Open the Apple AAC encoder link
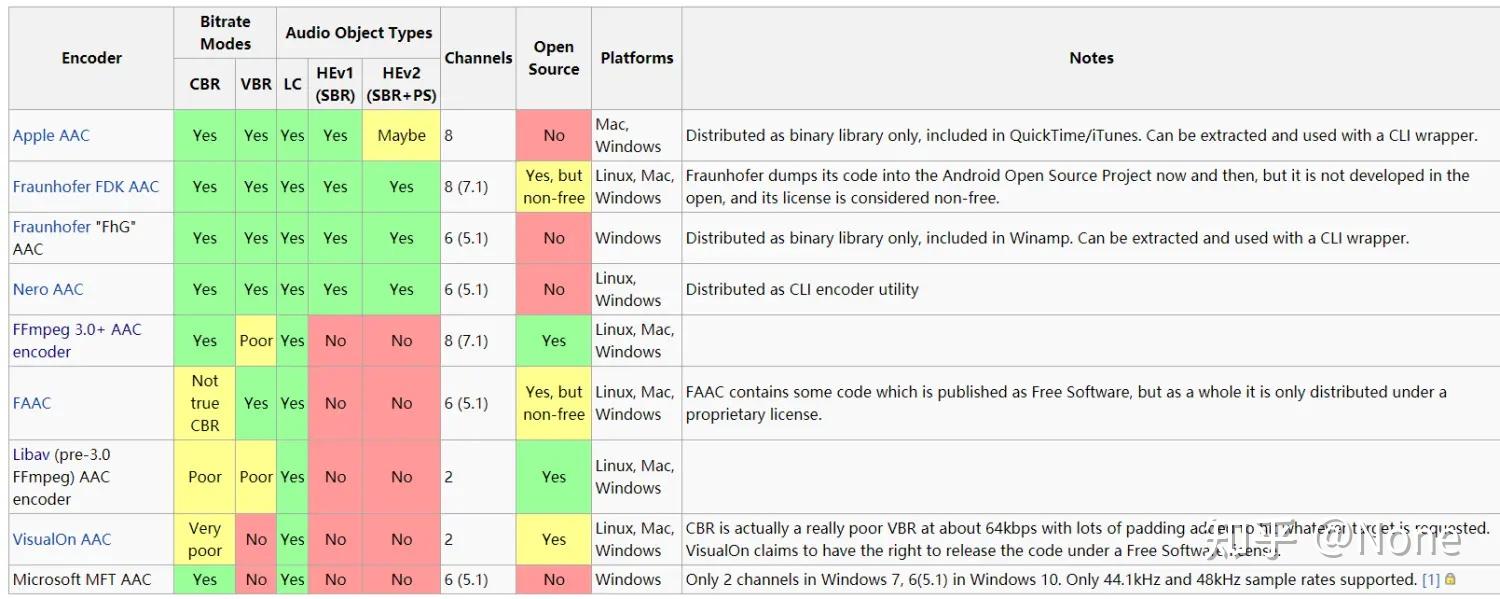Screen dimensions: 1500x599 click(51, 136)
